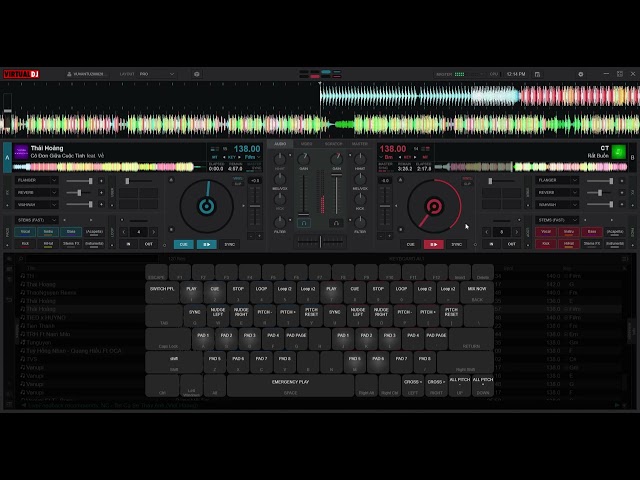This screenshot has width=640, height=480.
Task: Halve loop size on left deck
Action: click(x=124, y=232)
